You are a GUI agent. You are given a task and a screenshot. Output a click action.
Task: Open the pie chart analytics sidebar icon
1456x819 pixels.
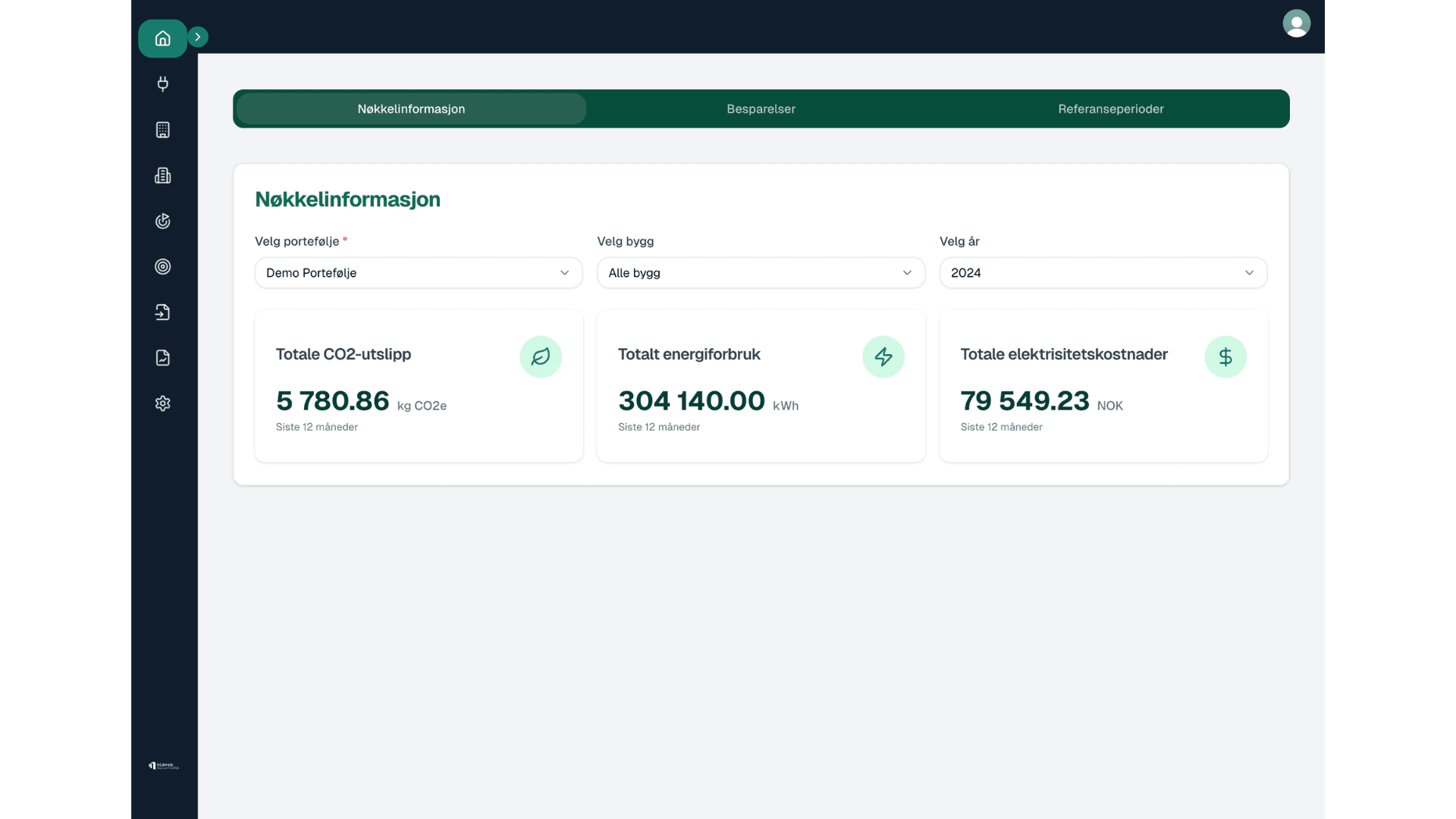tap(162, 221)
